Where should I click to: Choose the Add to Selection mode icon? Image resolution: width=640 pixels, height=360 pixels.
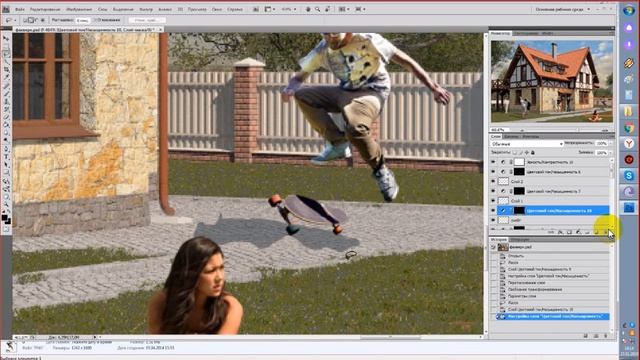31,20
